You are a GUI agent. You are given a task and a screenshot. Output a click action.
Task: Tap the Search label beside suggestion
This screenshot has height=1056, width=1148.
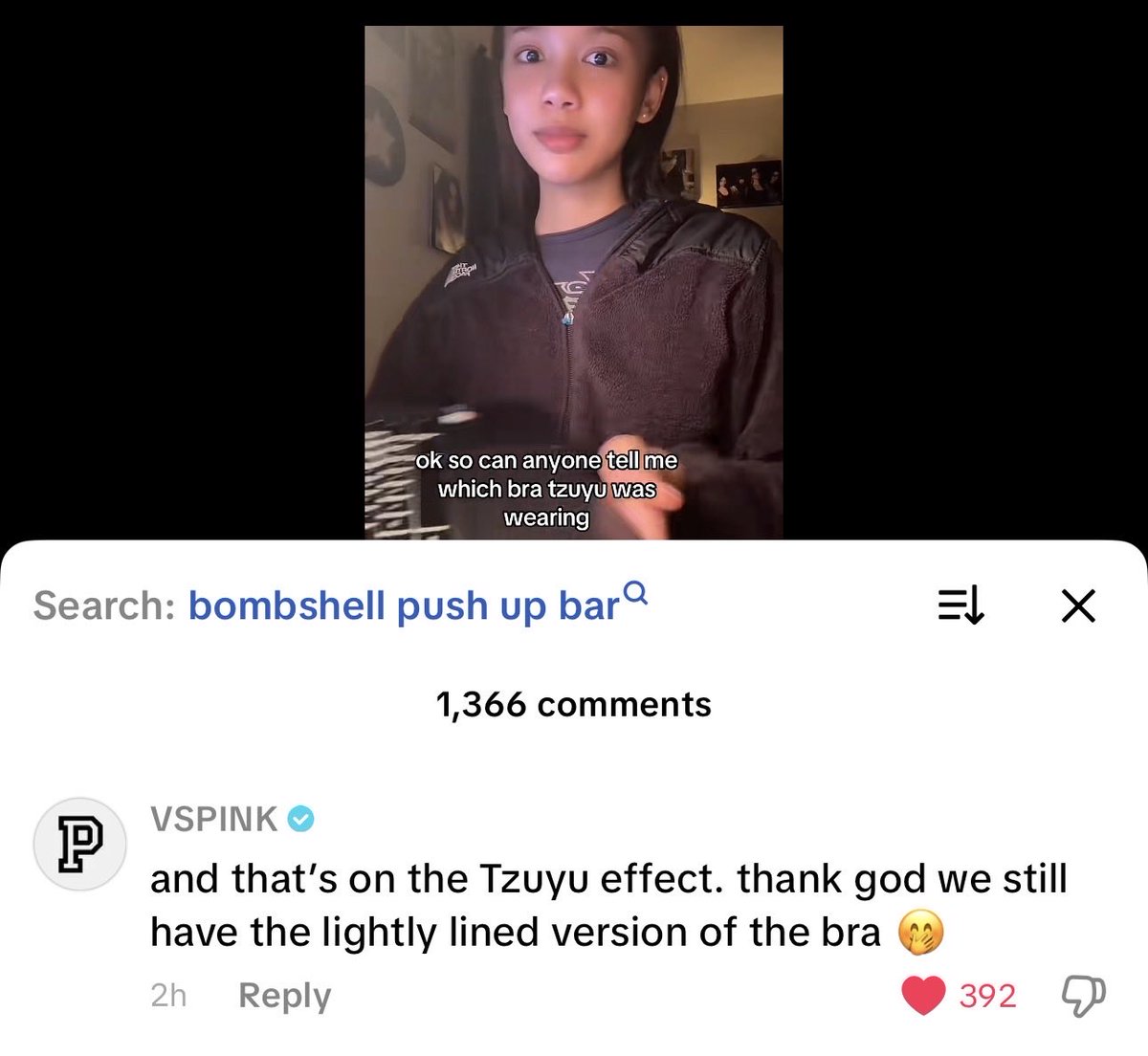coord(104,606)
